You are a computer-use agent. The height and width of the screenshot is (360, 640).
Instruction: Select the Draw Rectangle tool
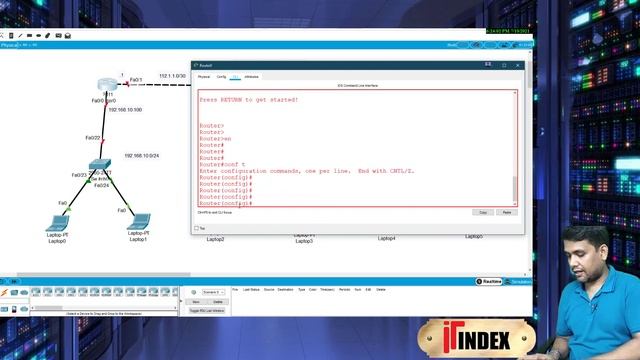pyautogui.click(x=29, y=36)
